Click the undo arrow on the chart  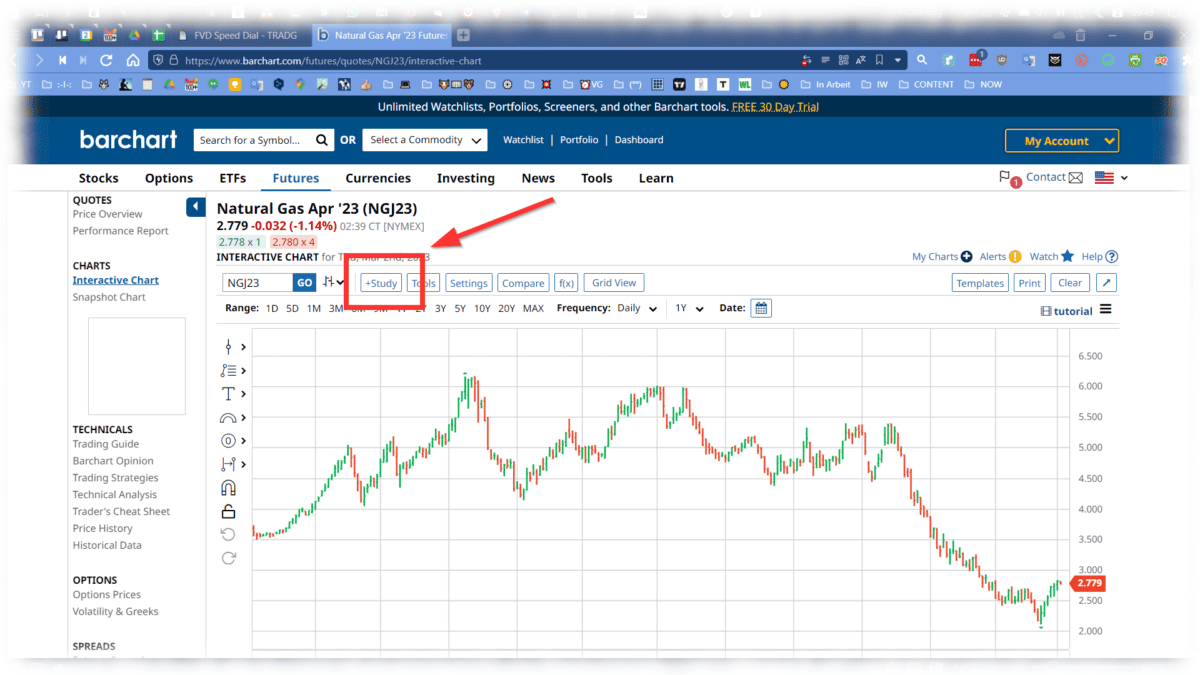click(x=228, y=533)
